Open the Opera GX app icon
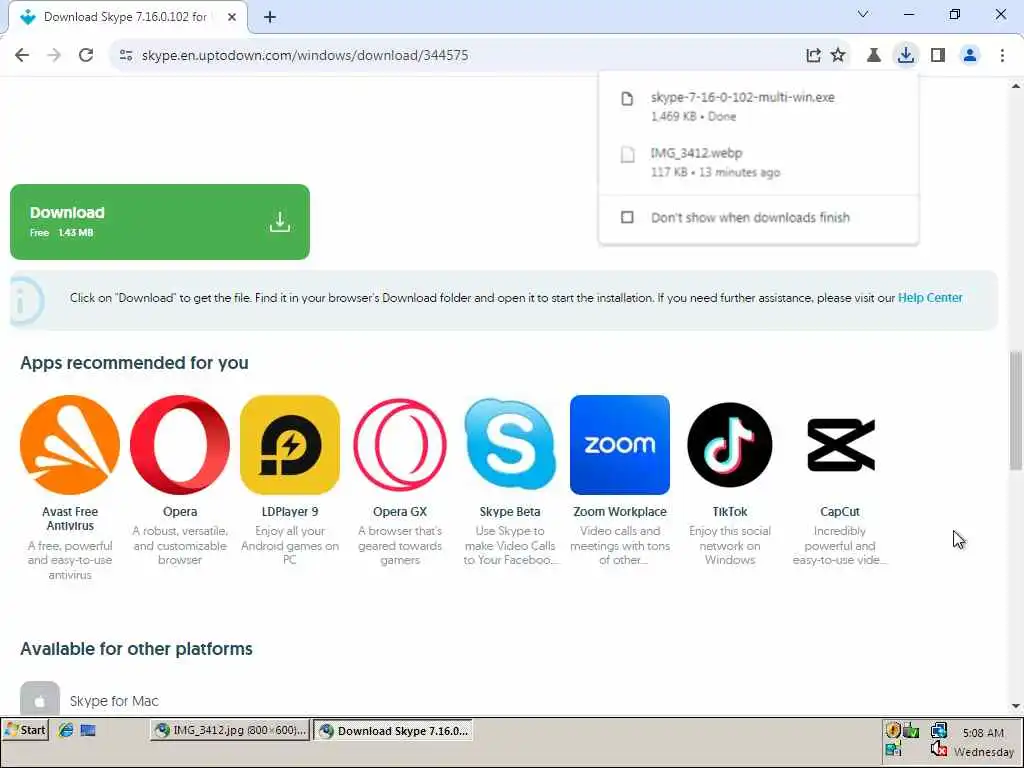The image size is (1024, 768). [x=400, y=445]
